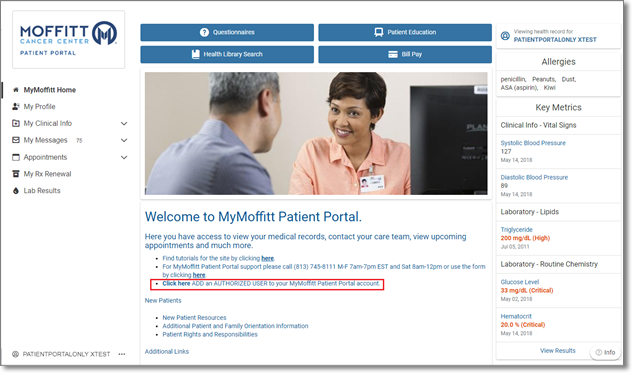Click the Hematocrit metric link
634x375 pixels.
pyautogui.click(x=516, y=316)
